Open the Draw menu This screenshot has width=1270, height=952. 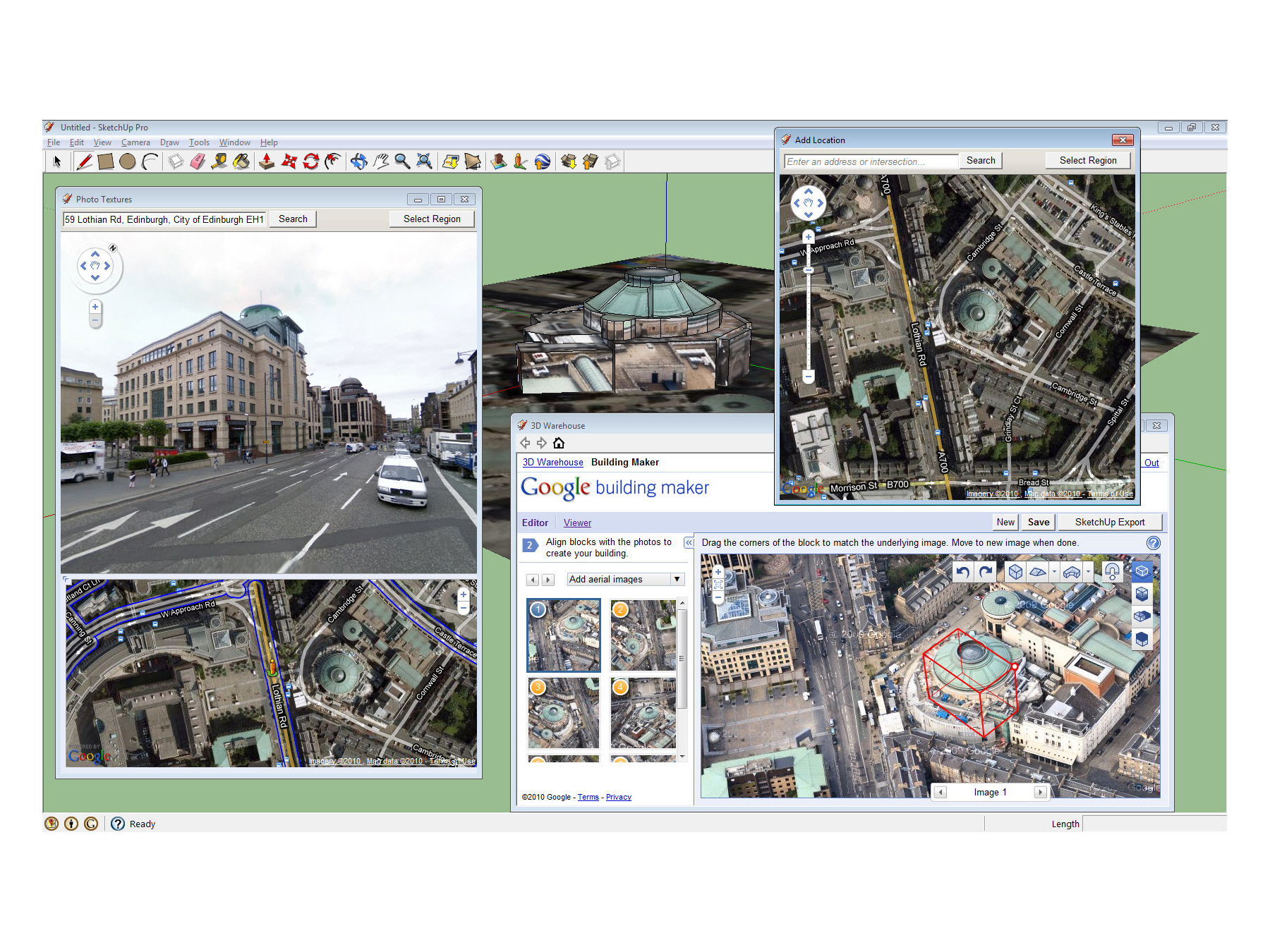pyautogui.click(x=169, y=142)
